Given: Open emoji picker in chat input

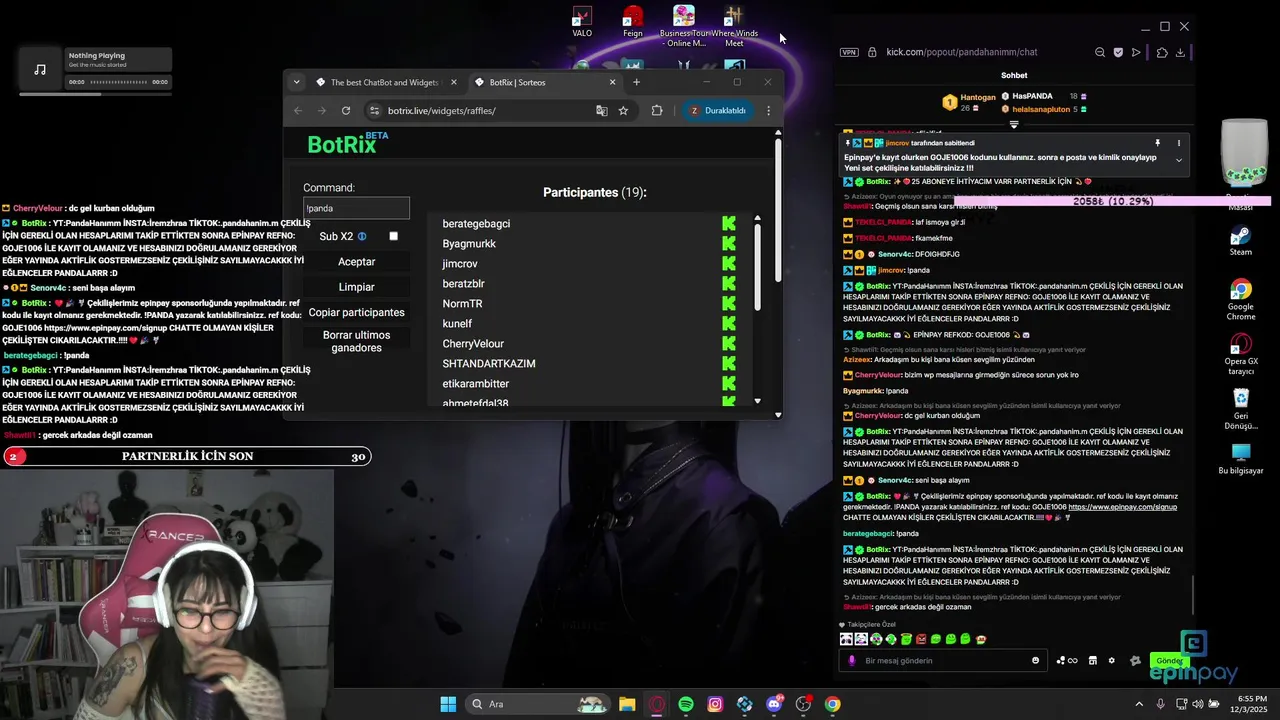Looking at the screenshot, I should tap(1035, 660).
